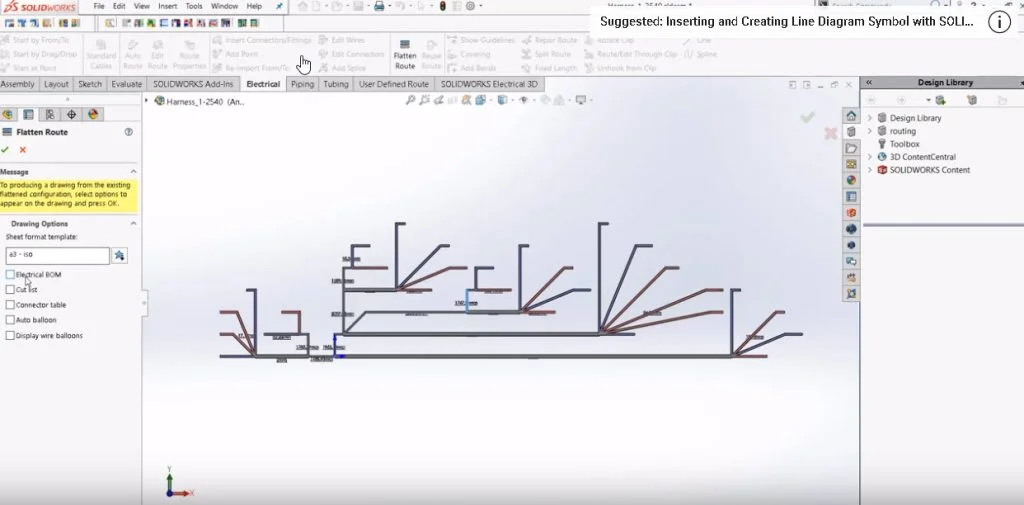Switch to the Tubing tab

click(x=336, y=84)
